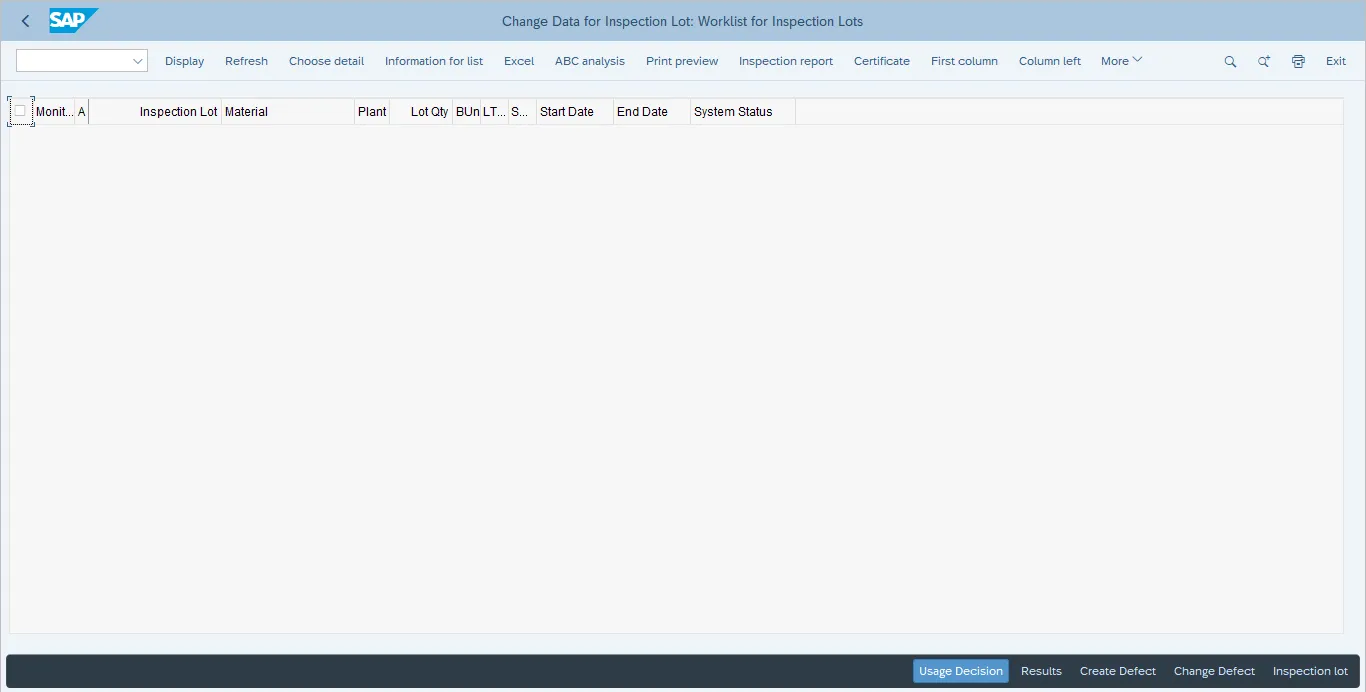Open the Excel export option

(x=519, y=61)
